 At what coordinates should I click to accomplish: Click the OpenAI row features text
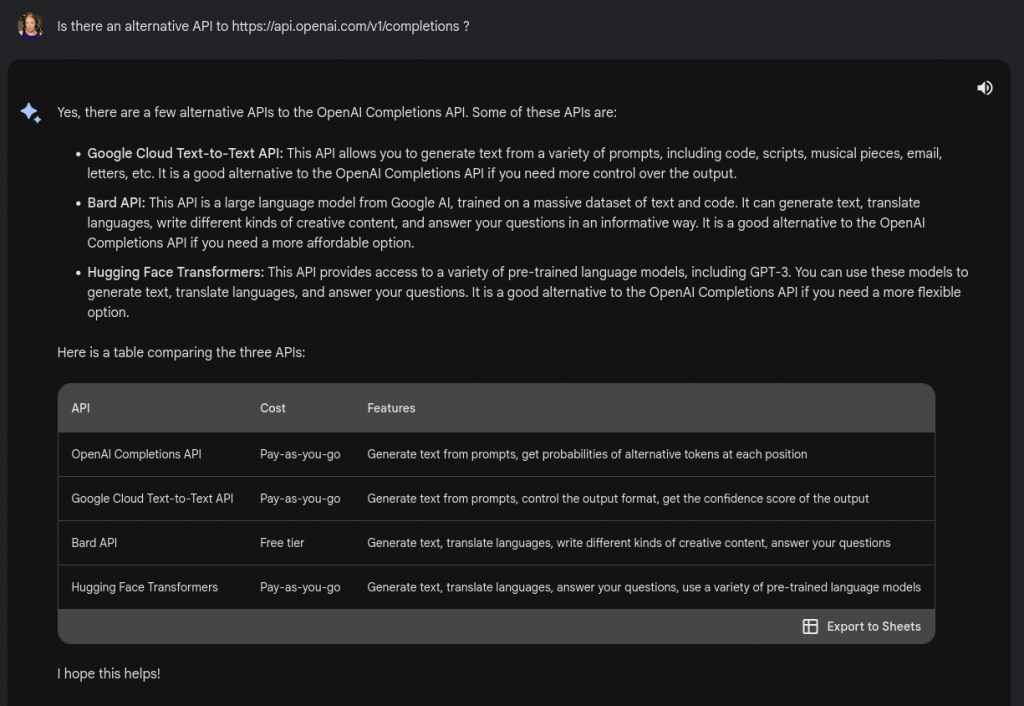coord(587,454)
